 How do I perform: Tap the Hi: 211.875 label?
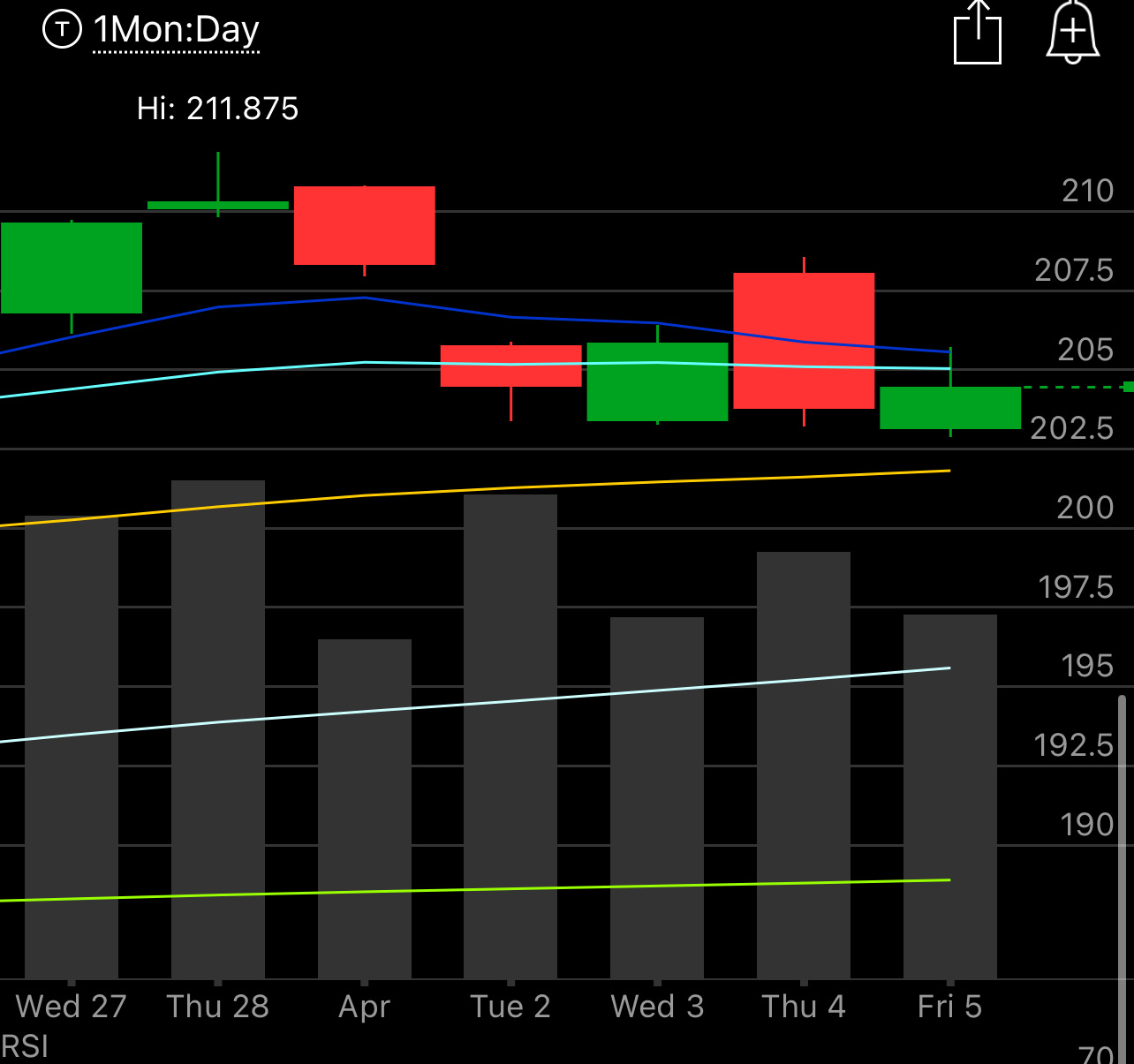(x=217, y=109)
